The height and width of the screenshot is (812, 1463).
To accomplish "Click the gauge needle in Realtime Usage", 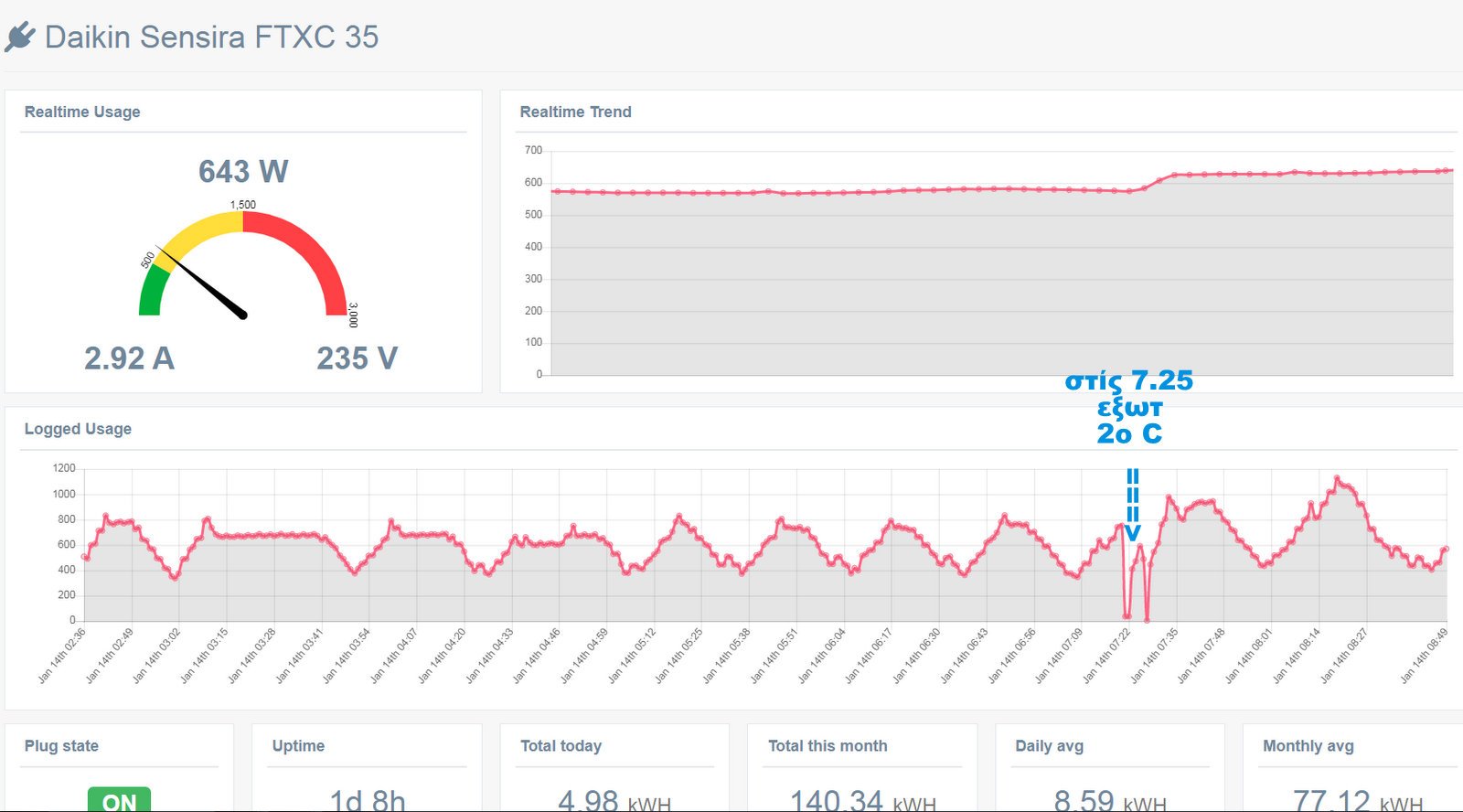I will 201,282.
